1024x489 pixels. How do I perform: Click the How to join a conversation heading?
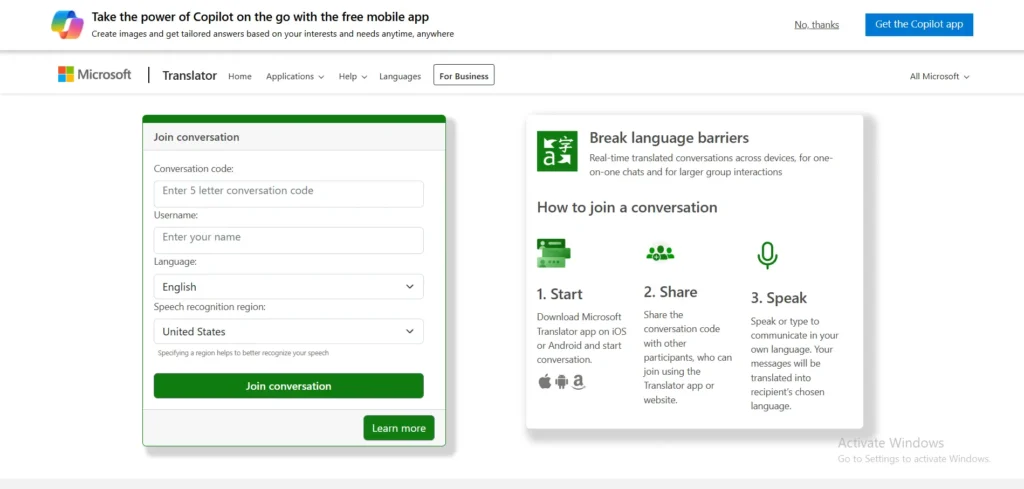pos(627,207)
